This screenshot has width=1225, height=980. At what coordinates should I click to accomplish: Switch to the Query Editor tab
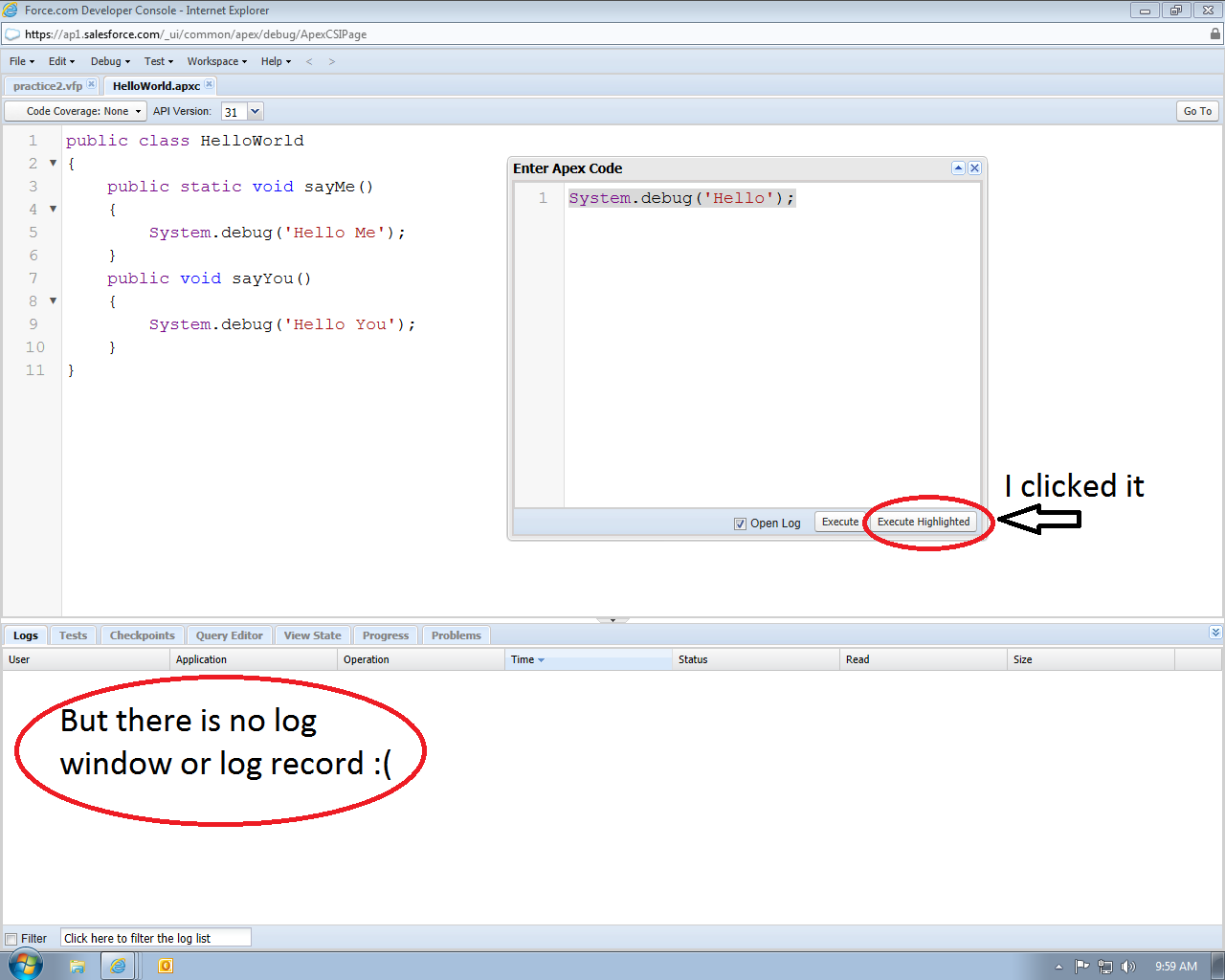pos(229,635)
